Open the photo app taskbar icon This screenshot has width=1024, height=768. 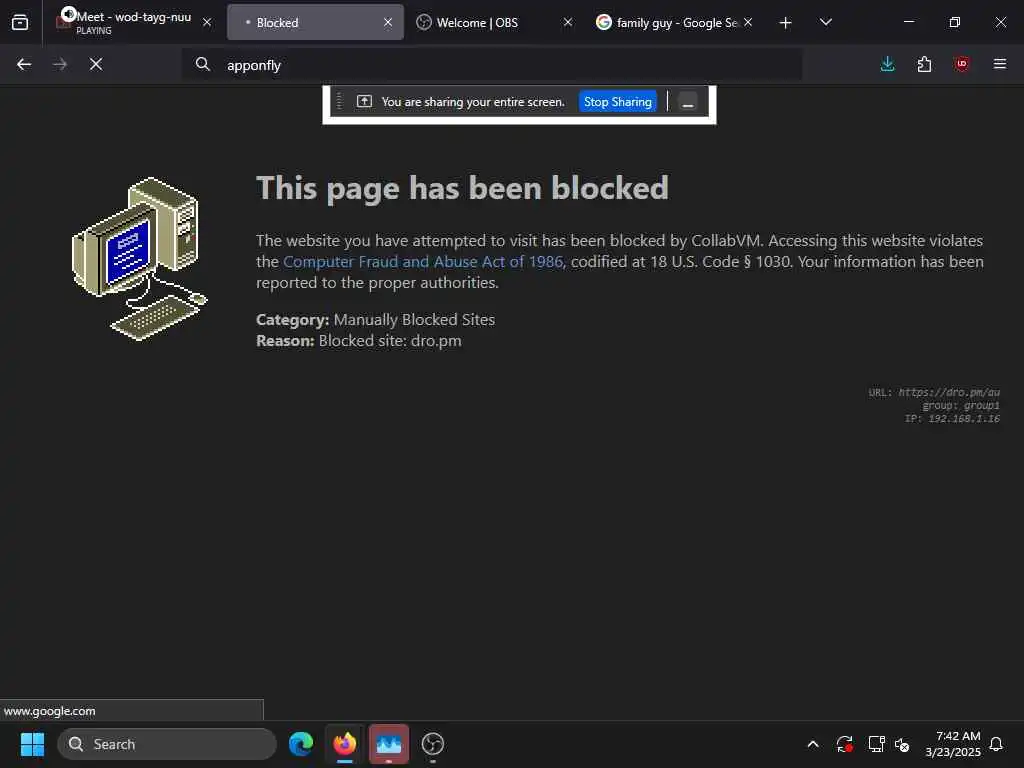tap(389, 744)
